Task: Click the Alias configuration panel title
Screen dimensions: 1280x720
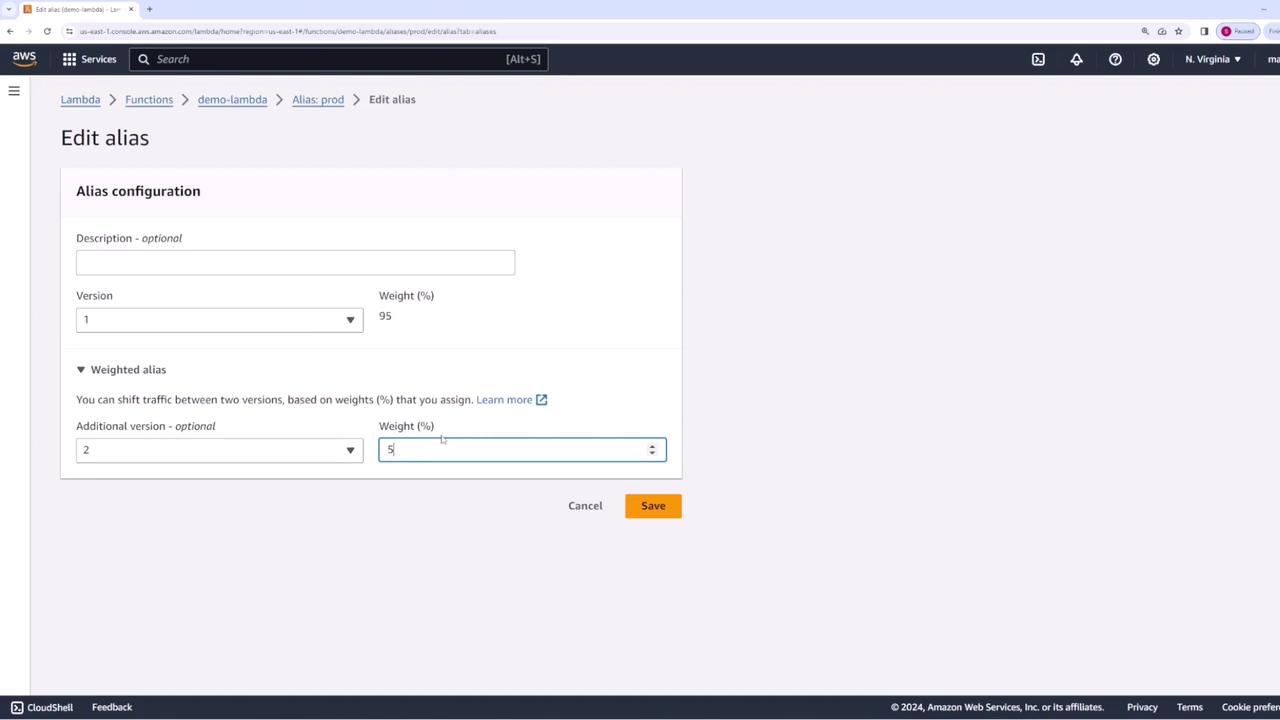Action: (x=138, y=191)
